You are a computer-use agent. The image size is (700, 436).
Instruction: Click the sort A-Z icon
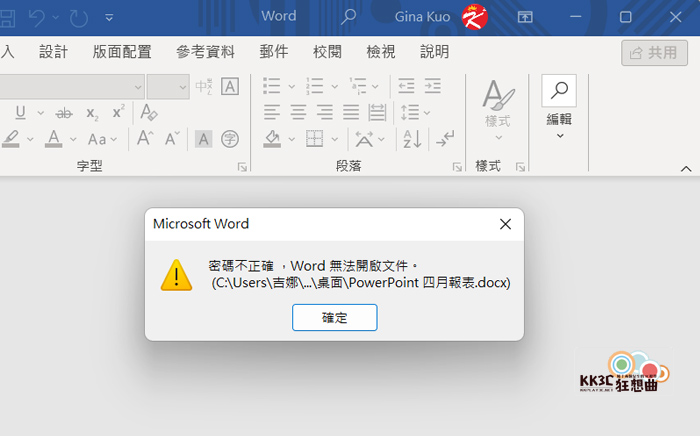[412, 139]
